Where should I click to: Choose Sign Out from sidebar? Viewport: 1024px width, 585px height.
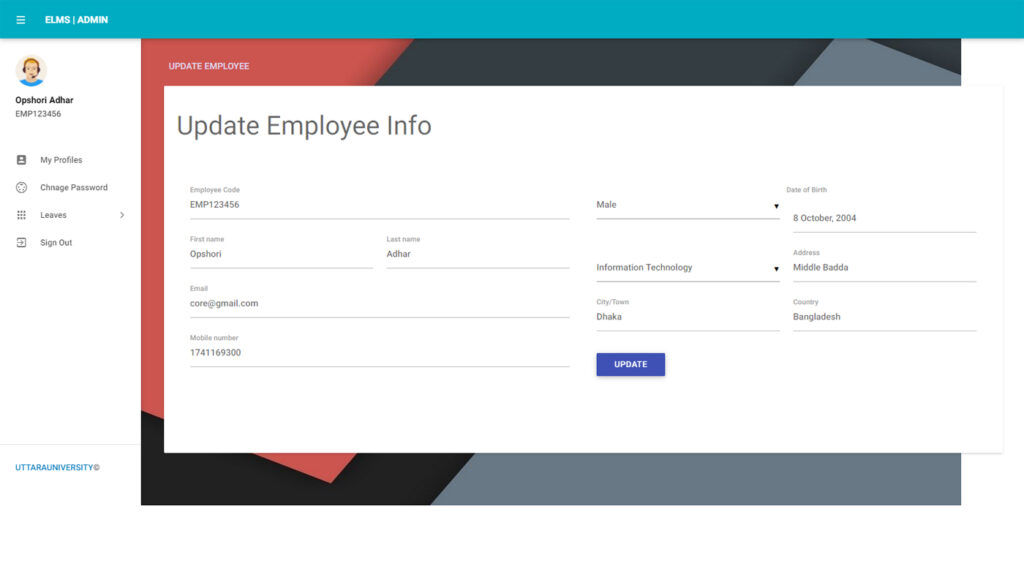coord(56,243)
